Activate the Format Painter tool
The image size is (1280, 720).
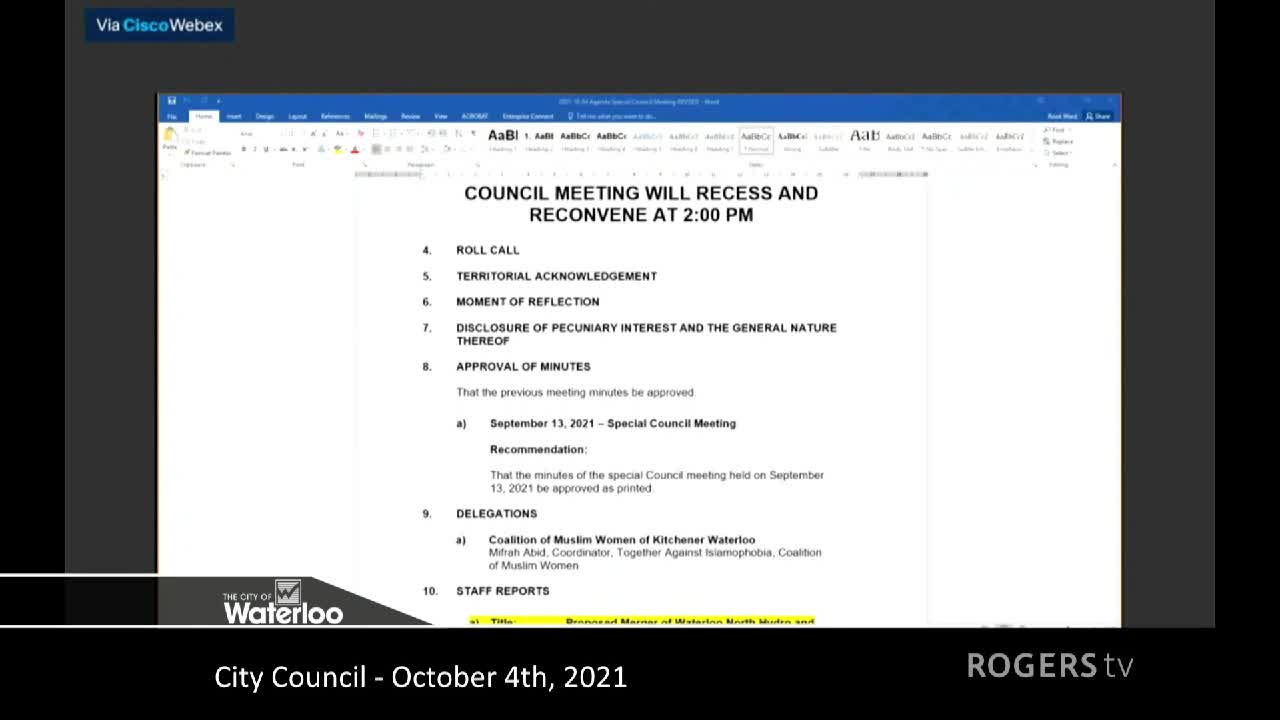[207, 153]
